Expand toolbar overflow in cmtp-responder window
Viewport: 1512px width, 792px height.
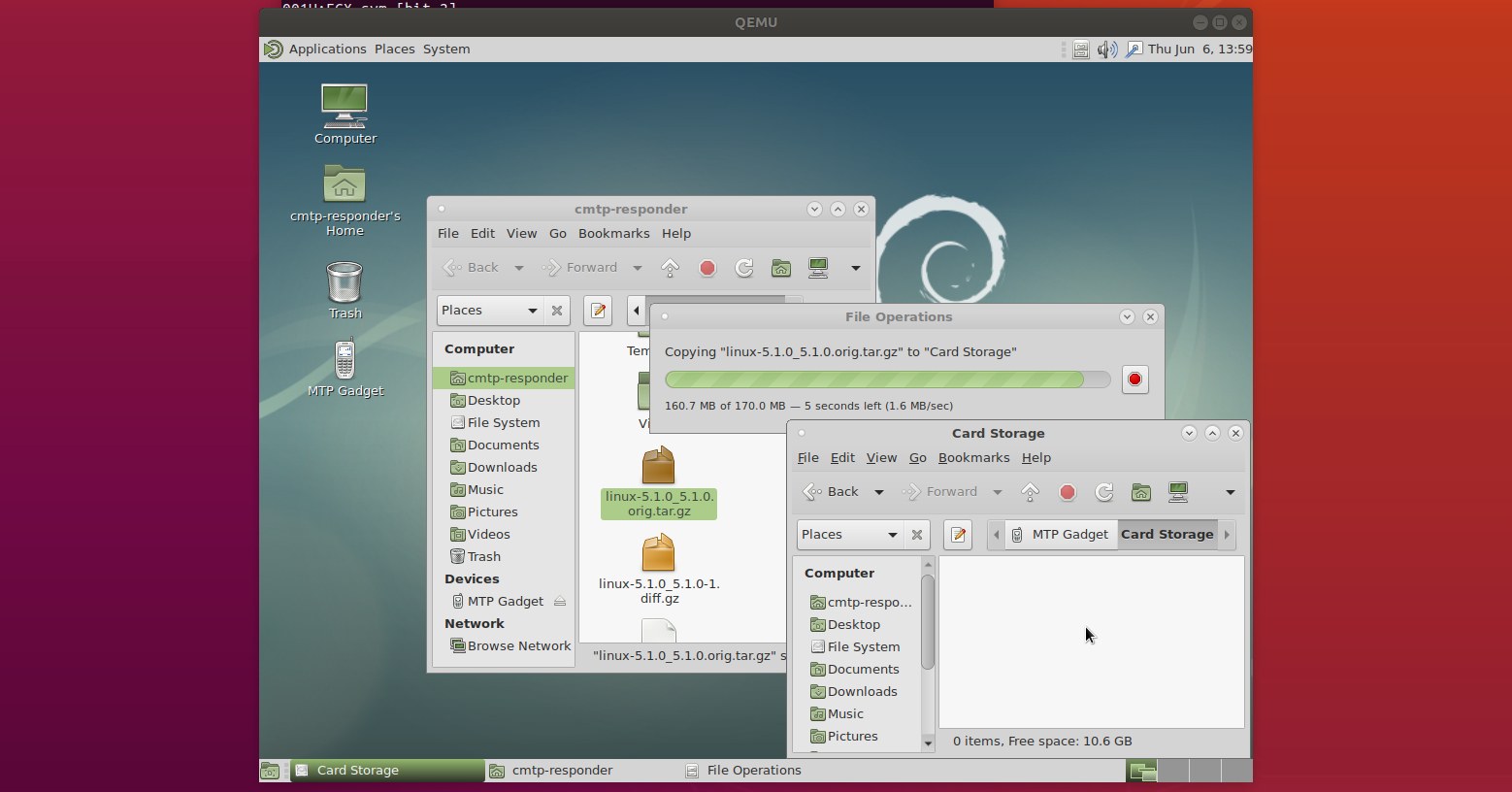856,268
